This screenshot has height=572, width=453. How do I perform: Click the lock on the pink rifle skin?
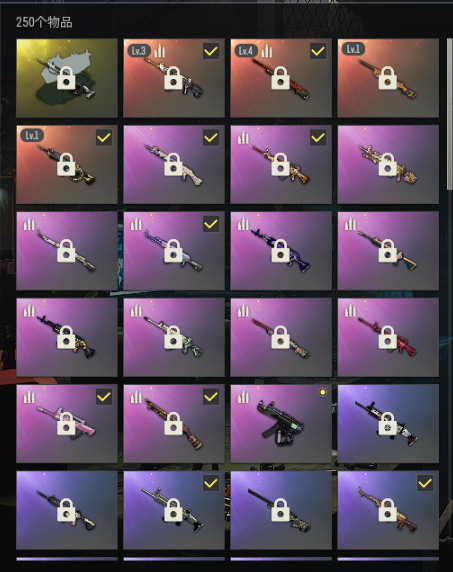coord(66,424)
